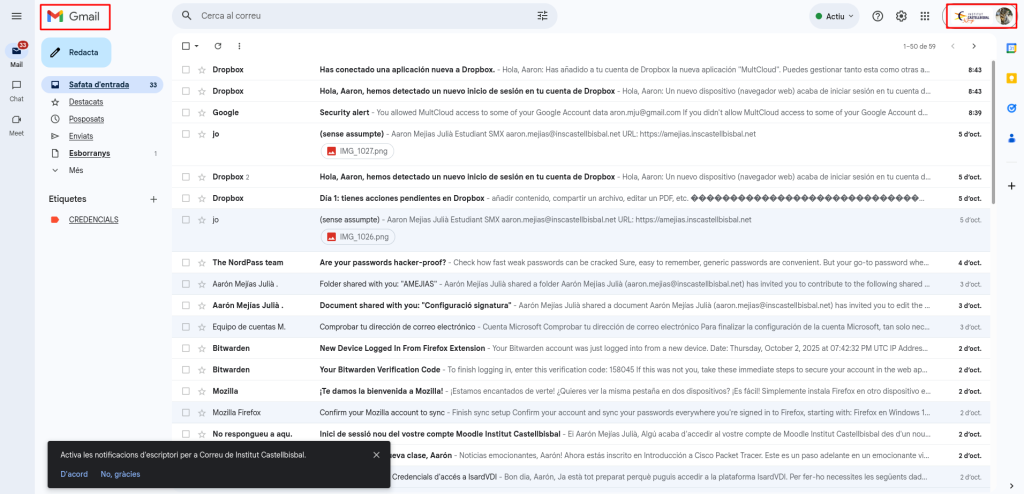Switch to the Meet section
Screen dimensions: 1024x494
point(16,123)
